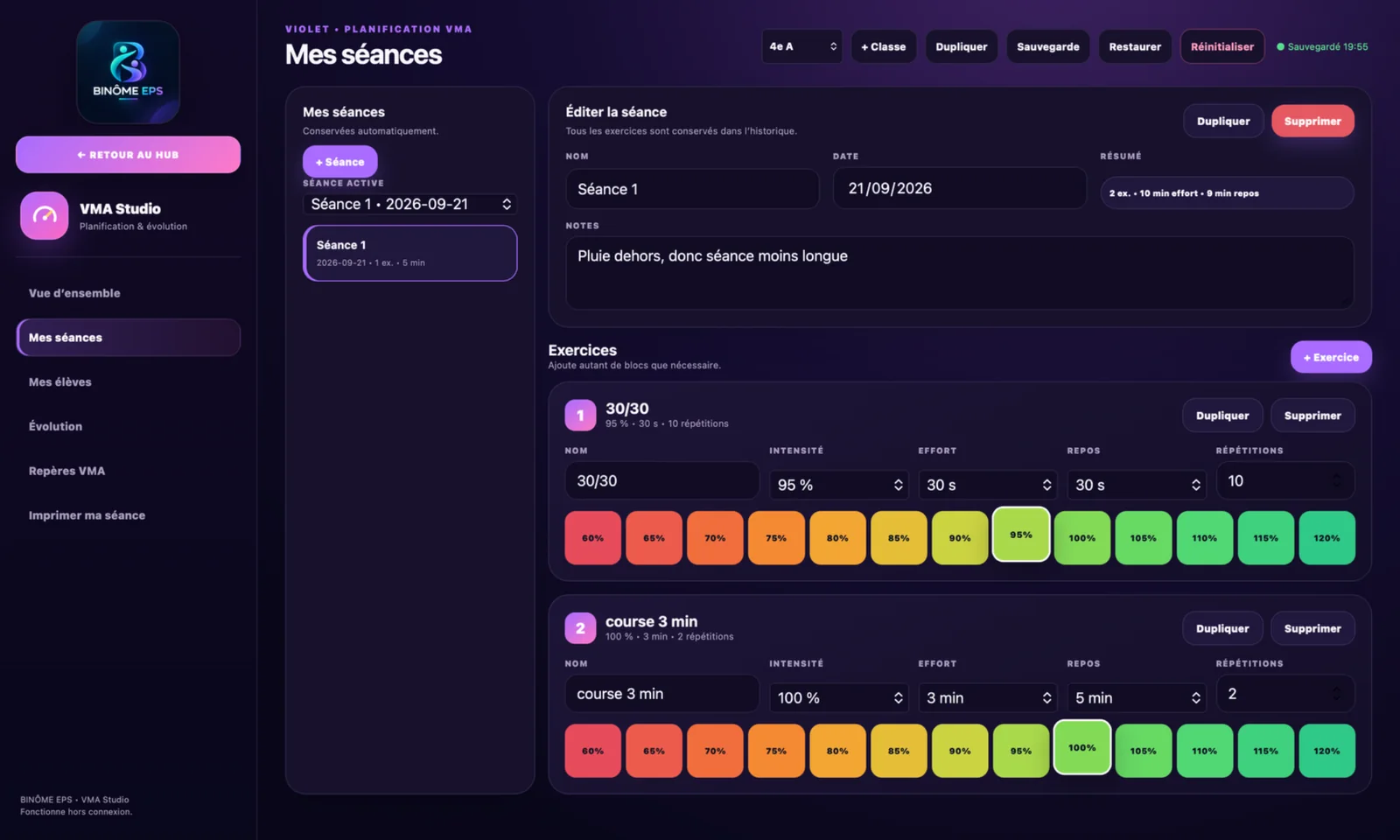The image size is (1400, 840).
Task: Click répétitions field with value 10
Action: pyautogui.click(x=1285, y=480)
